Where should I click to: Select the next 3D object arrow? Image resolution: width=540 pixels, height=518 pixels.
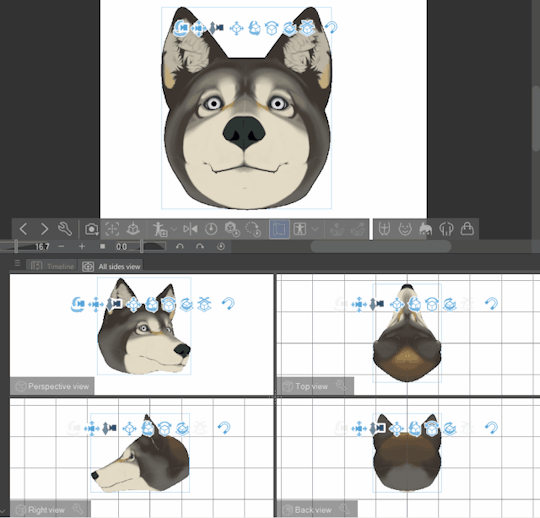[44, 229]
